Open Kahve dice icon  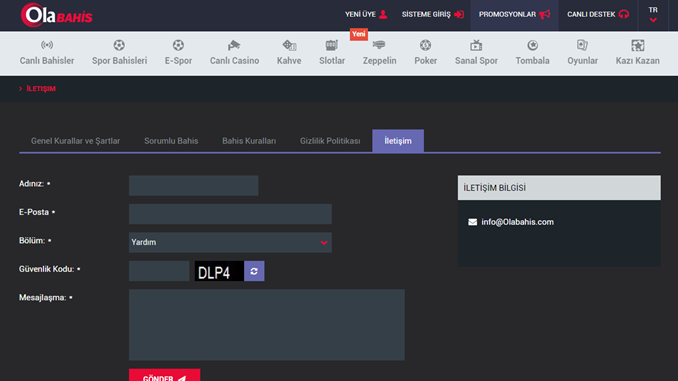(289, 45)
